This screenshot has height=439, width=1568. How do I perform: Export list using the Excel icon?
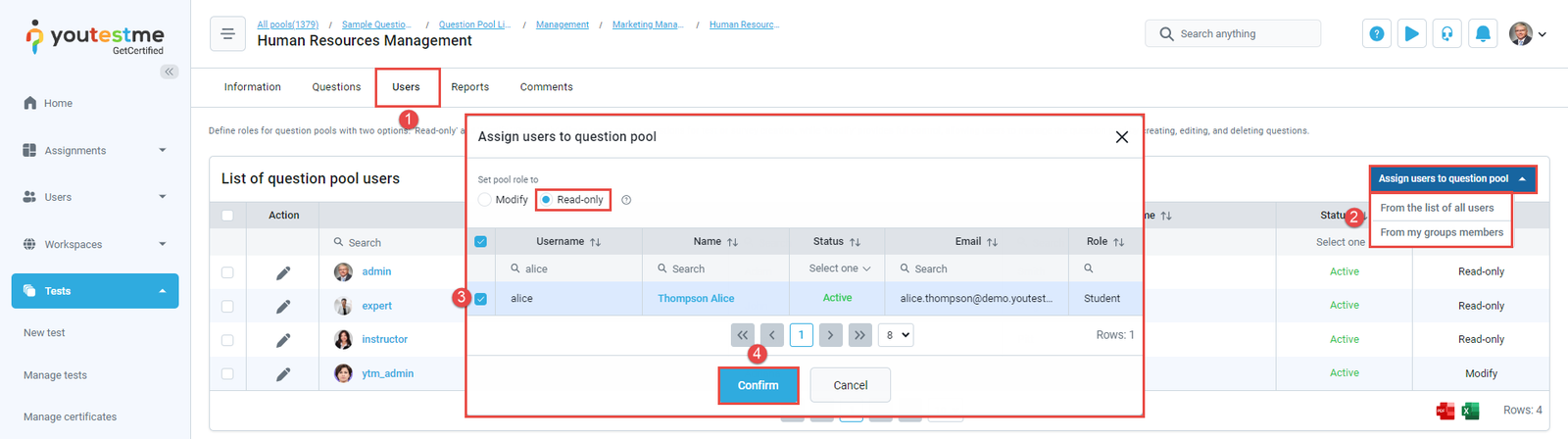pos(1470,411)
